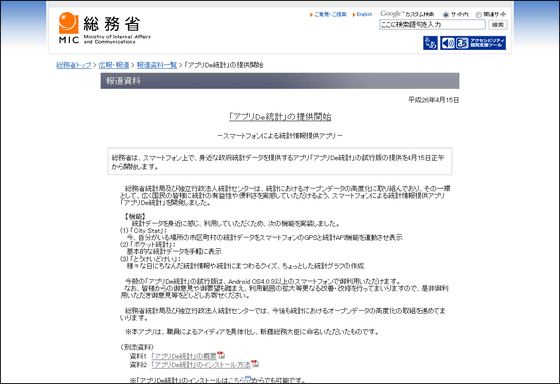Select the サイト内 search radio button

point(445,15)
